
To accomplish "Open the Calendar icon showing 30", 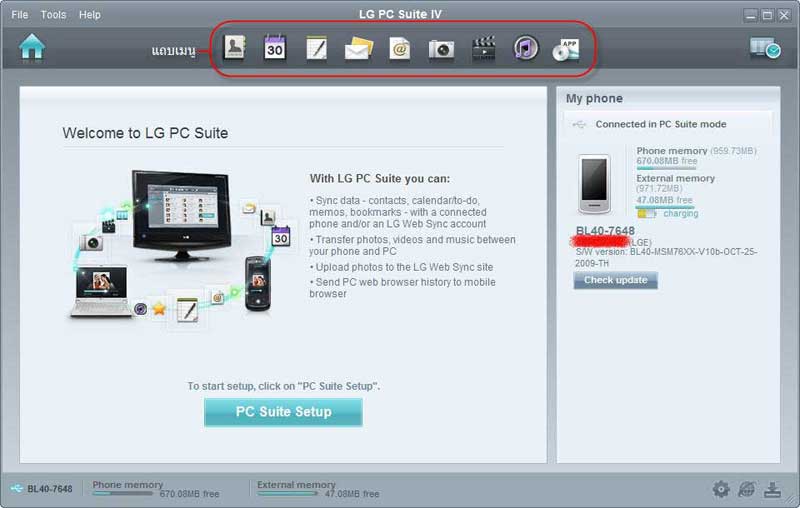I will (275, 48).
